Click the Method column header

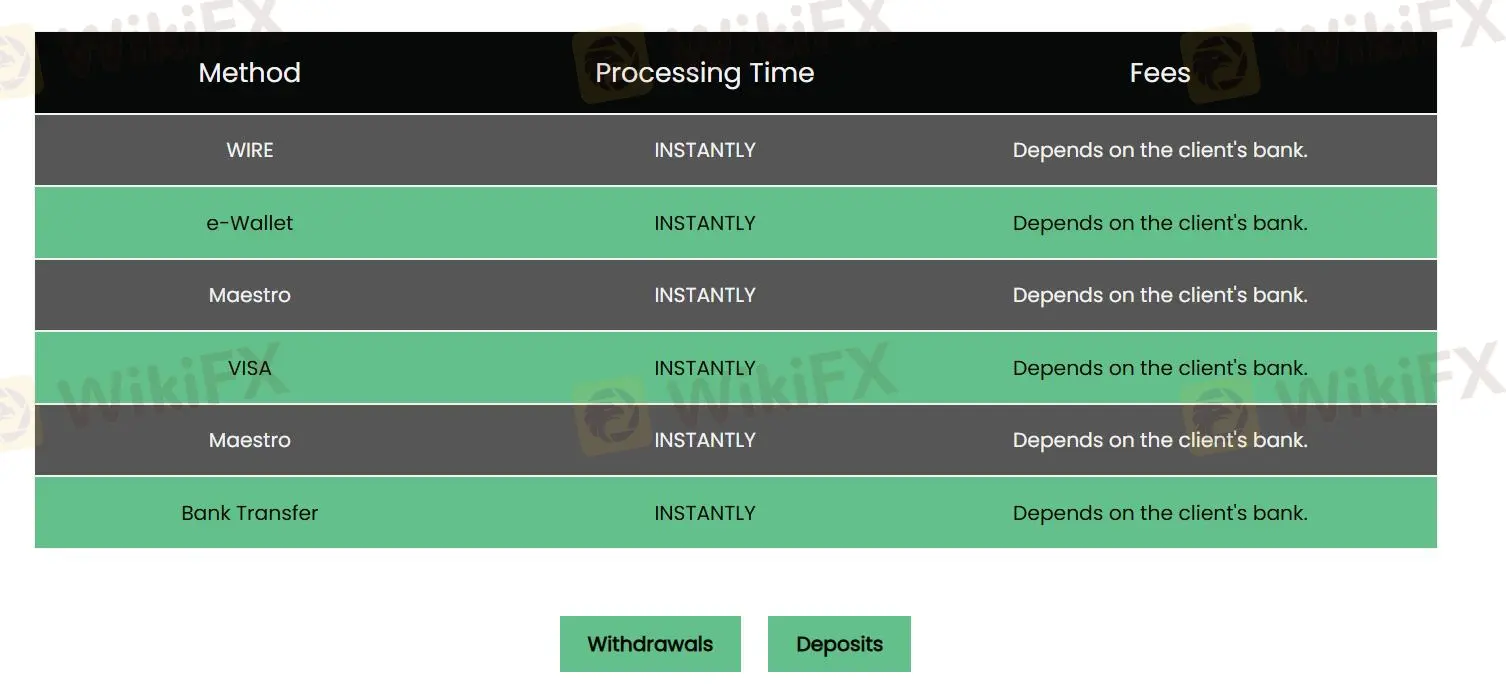coord(249,73)
